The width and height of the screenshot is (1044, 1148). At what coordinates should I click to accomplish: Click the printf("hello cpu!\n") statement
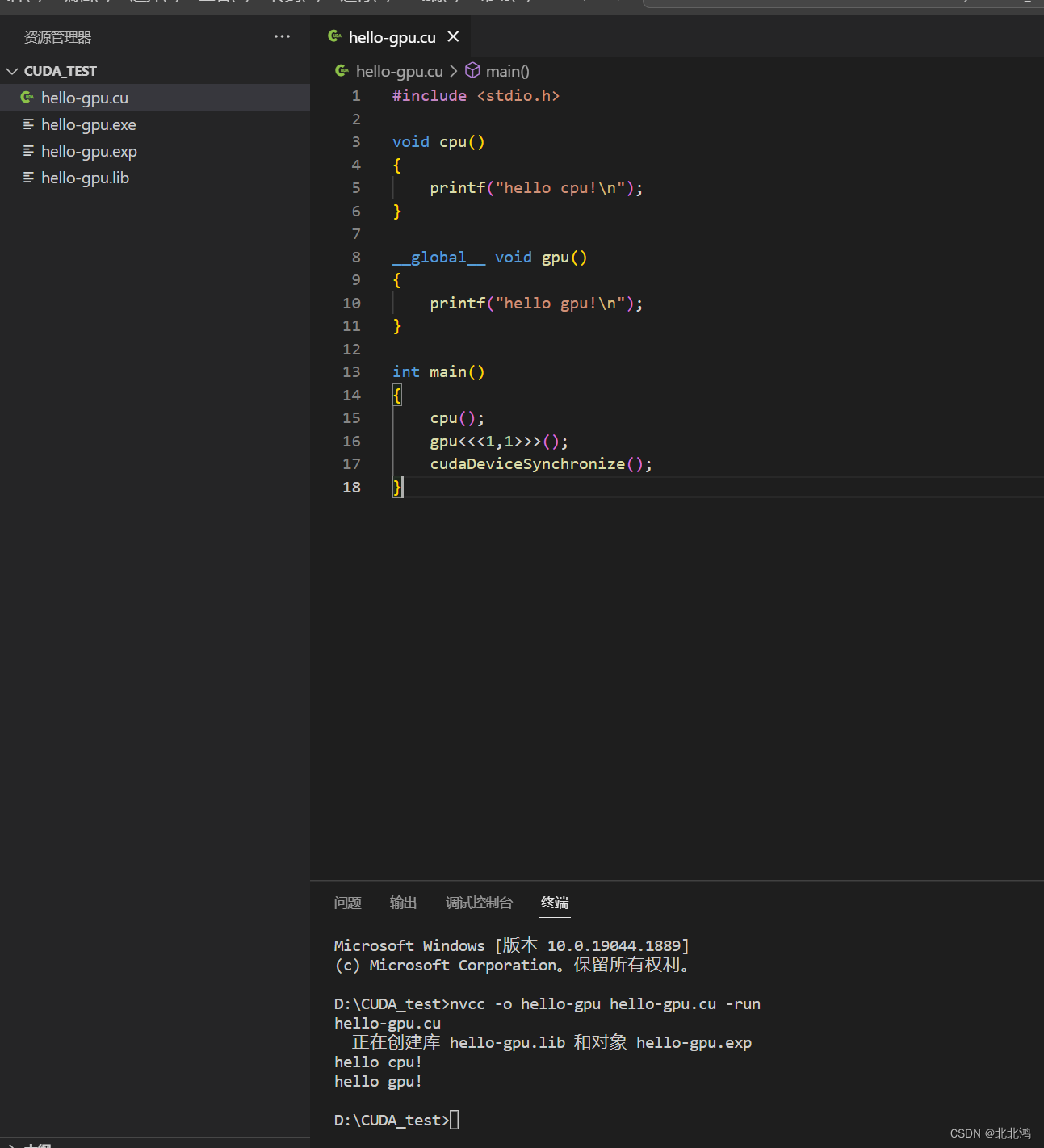click(536, 188)
